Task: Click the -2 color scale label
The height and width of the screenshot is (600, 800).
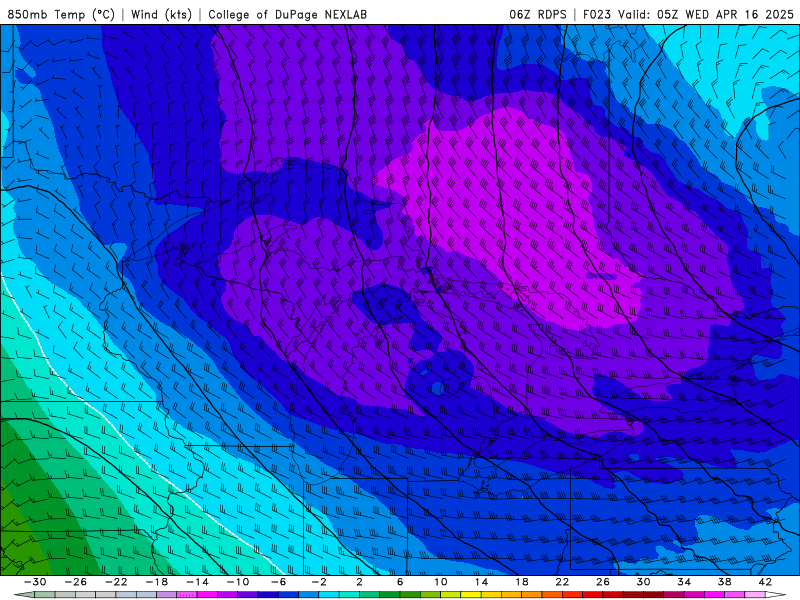Action: pos(319,582)
